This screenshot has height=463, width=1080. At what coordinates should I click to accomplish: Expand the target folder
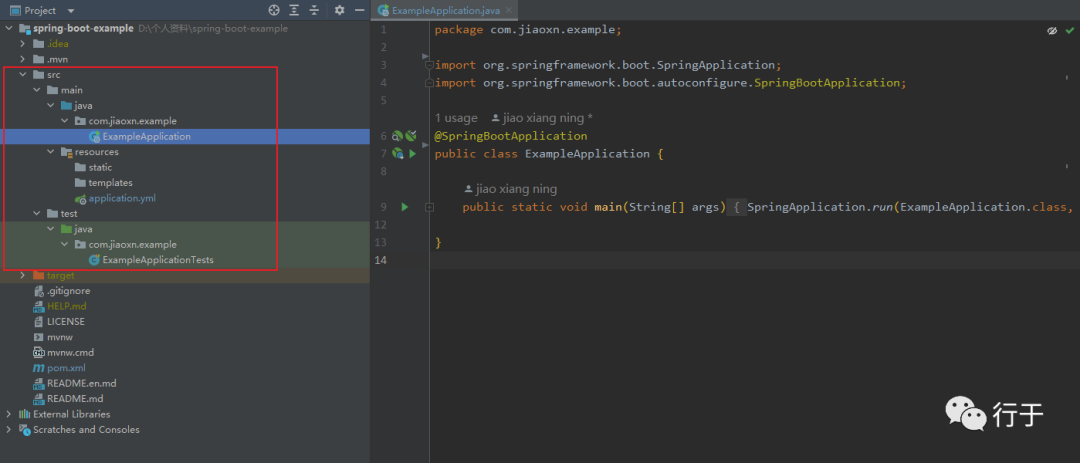click(x=23, y=275)
